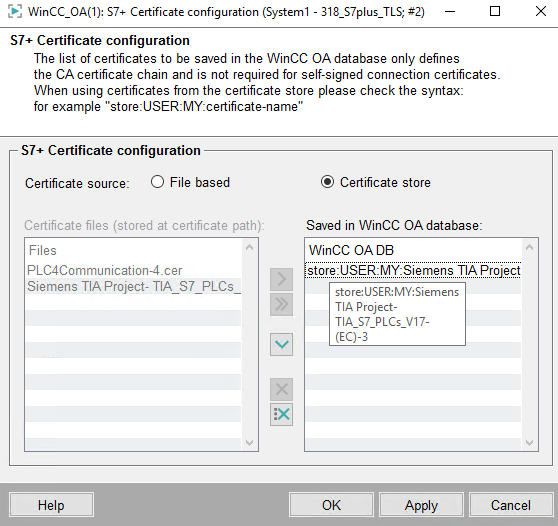Confirm with the OK button

[x=331, y=505]
